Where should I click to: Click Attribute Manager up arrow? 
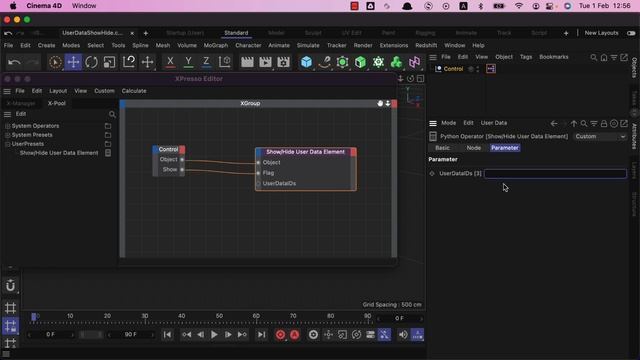point(574,123)
